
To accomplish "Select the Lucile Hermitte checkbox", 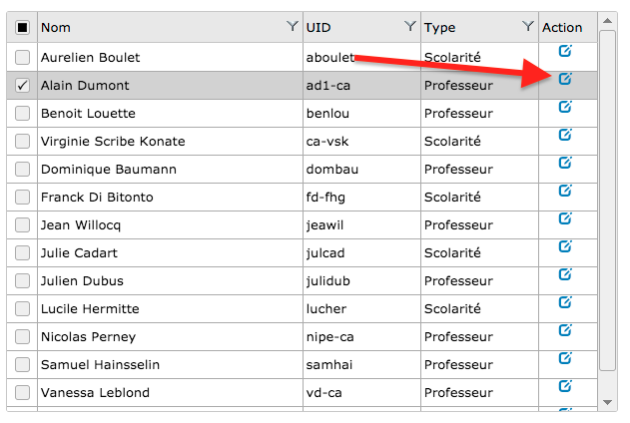I will [22, 309].
